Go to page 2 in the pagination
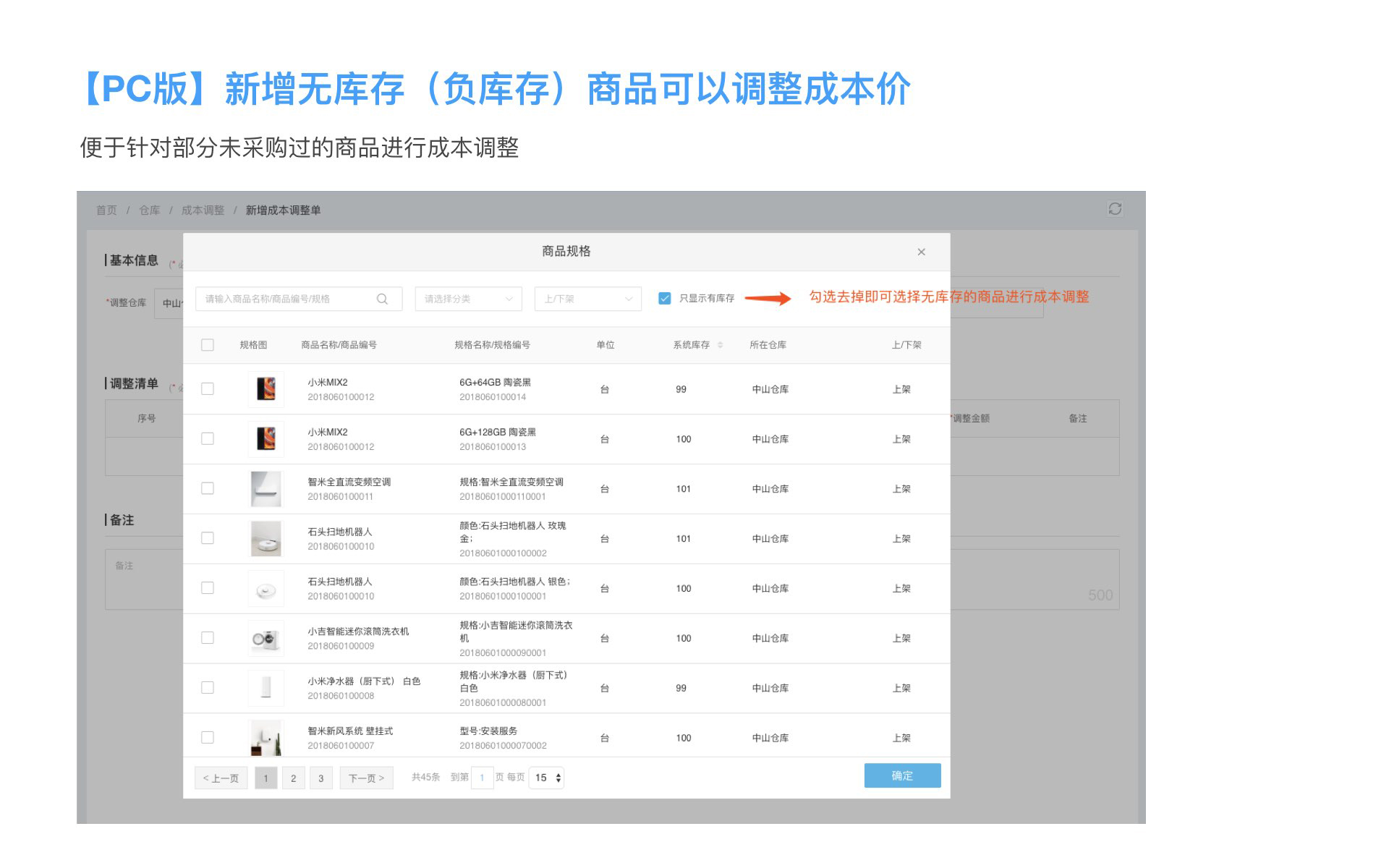1389x868 pixels. (x=293, y=778)
